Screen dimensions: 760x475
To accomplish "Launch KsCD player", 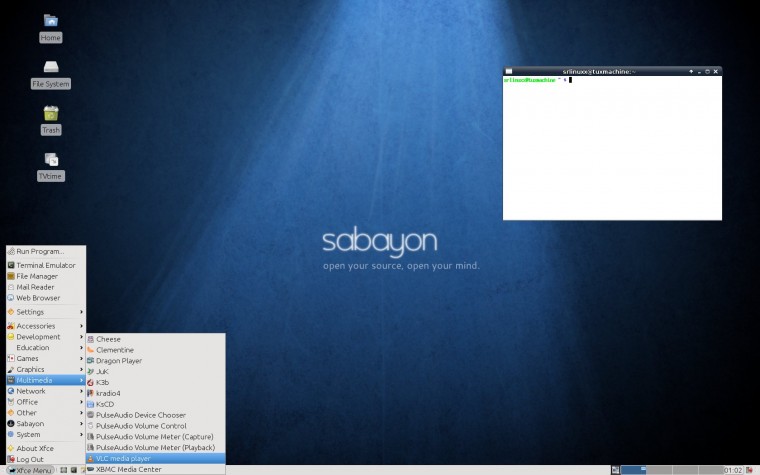I will pyautogui.click(x=156, y=404).
